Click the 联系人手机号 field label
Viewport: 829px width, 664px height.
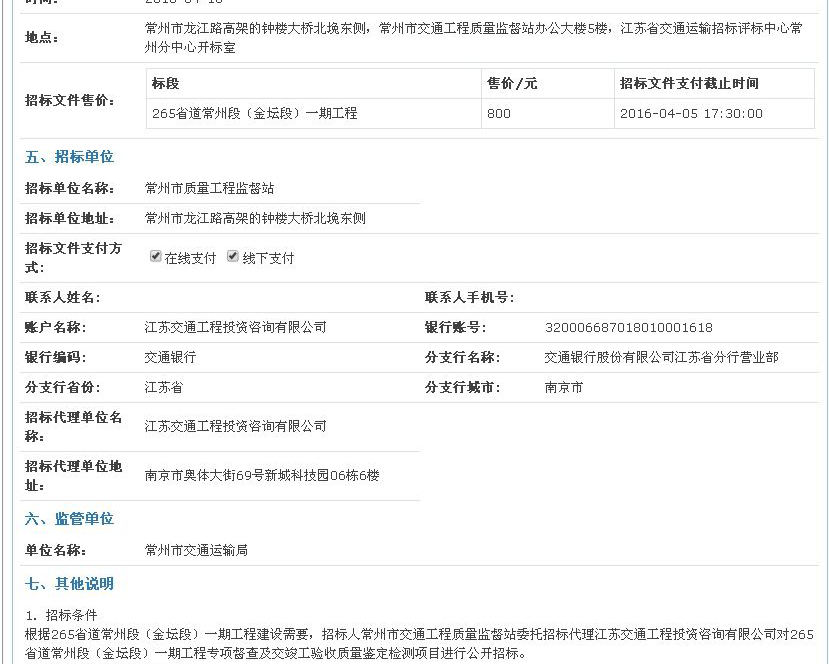469,298
